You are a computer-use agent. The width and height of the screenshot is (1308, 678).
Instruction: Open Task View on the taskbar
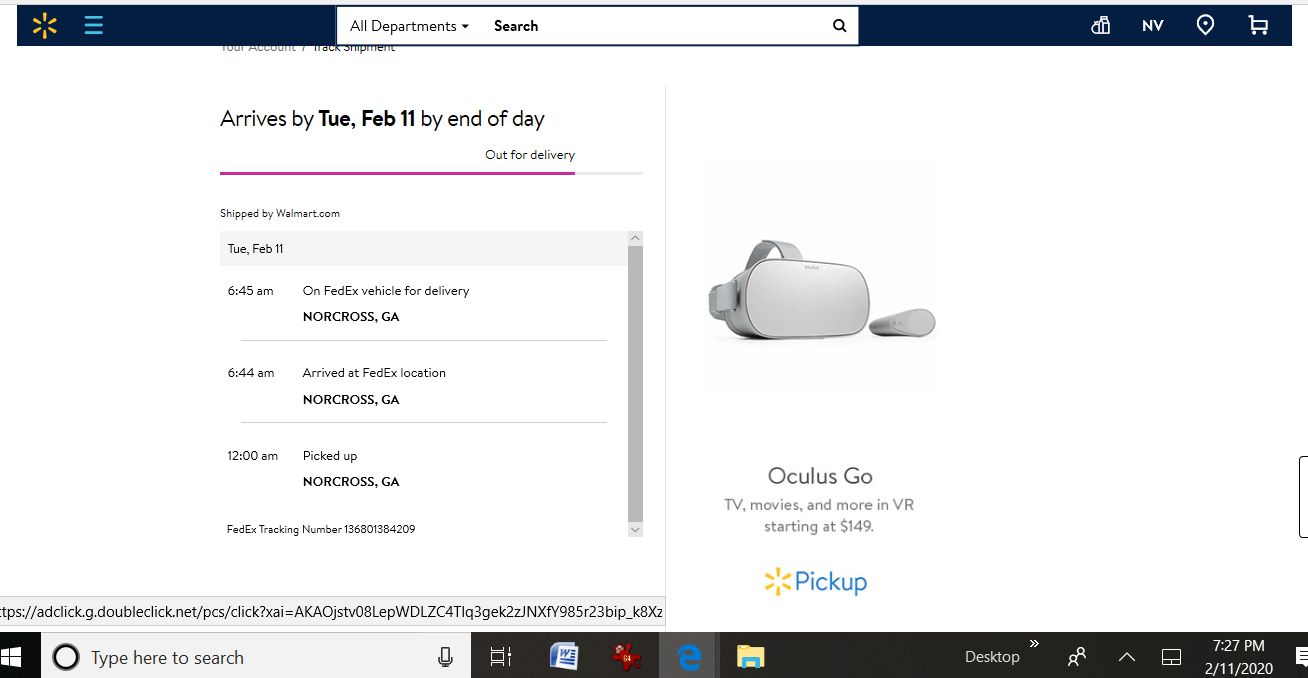(501, 657)
